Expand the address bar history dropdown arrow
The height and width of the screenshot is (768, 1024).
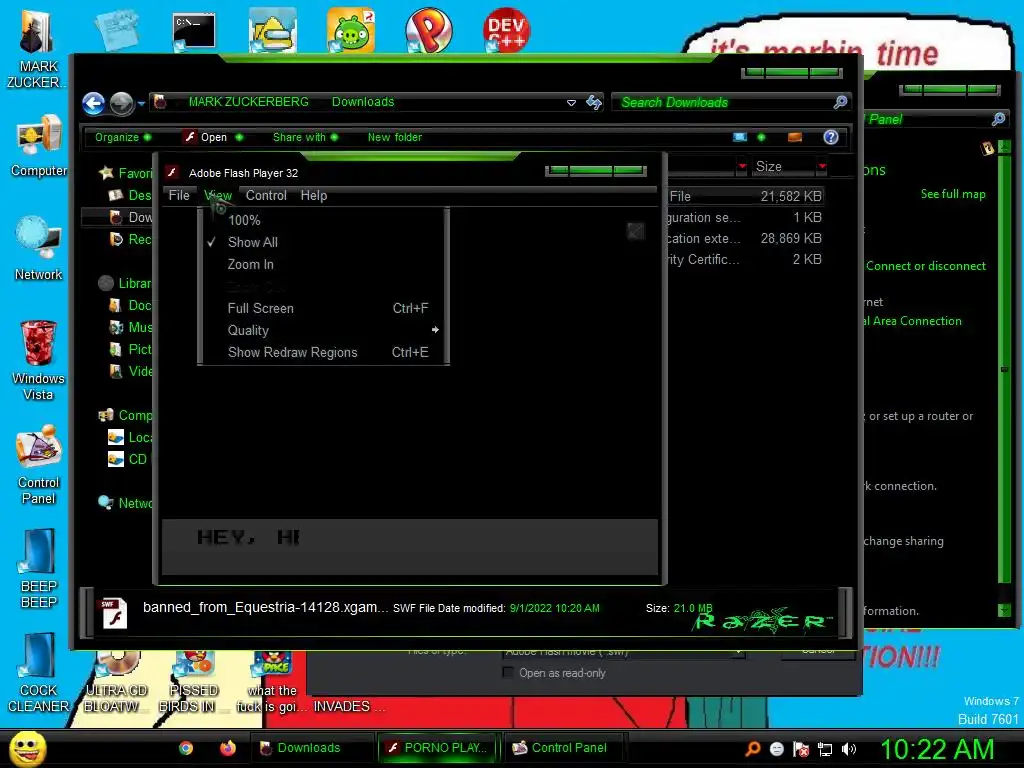571,103
